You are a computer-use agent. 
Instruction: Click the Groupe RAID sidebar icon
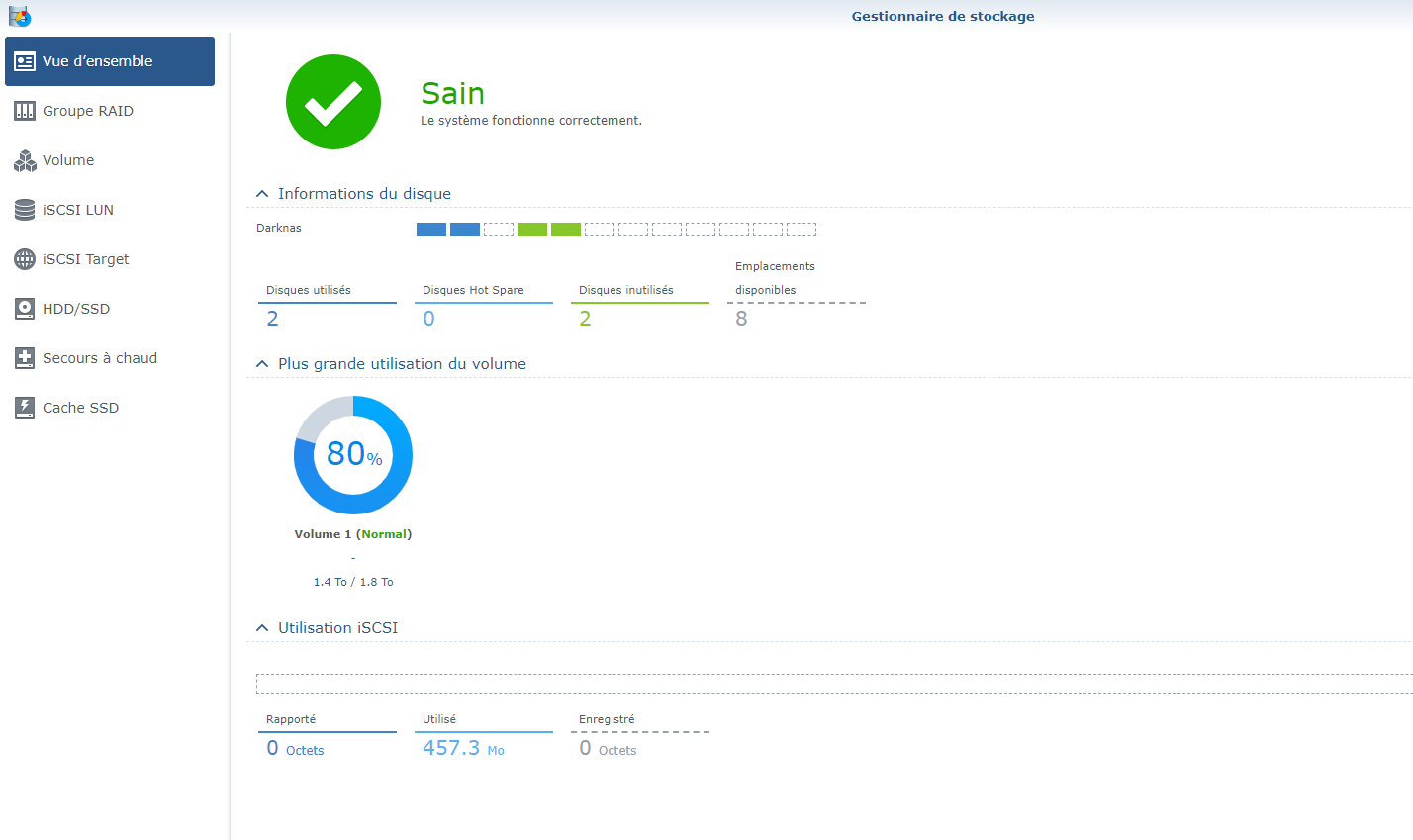(x=25, y=111)
